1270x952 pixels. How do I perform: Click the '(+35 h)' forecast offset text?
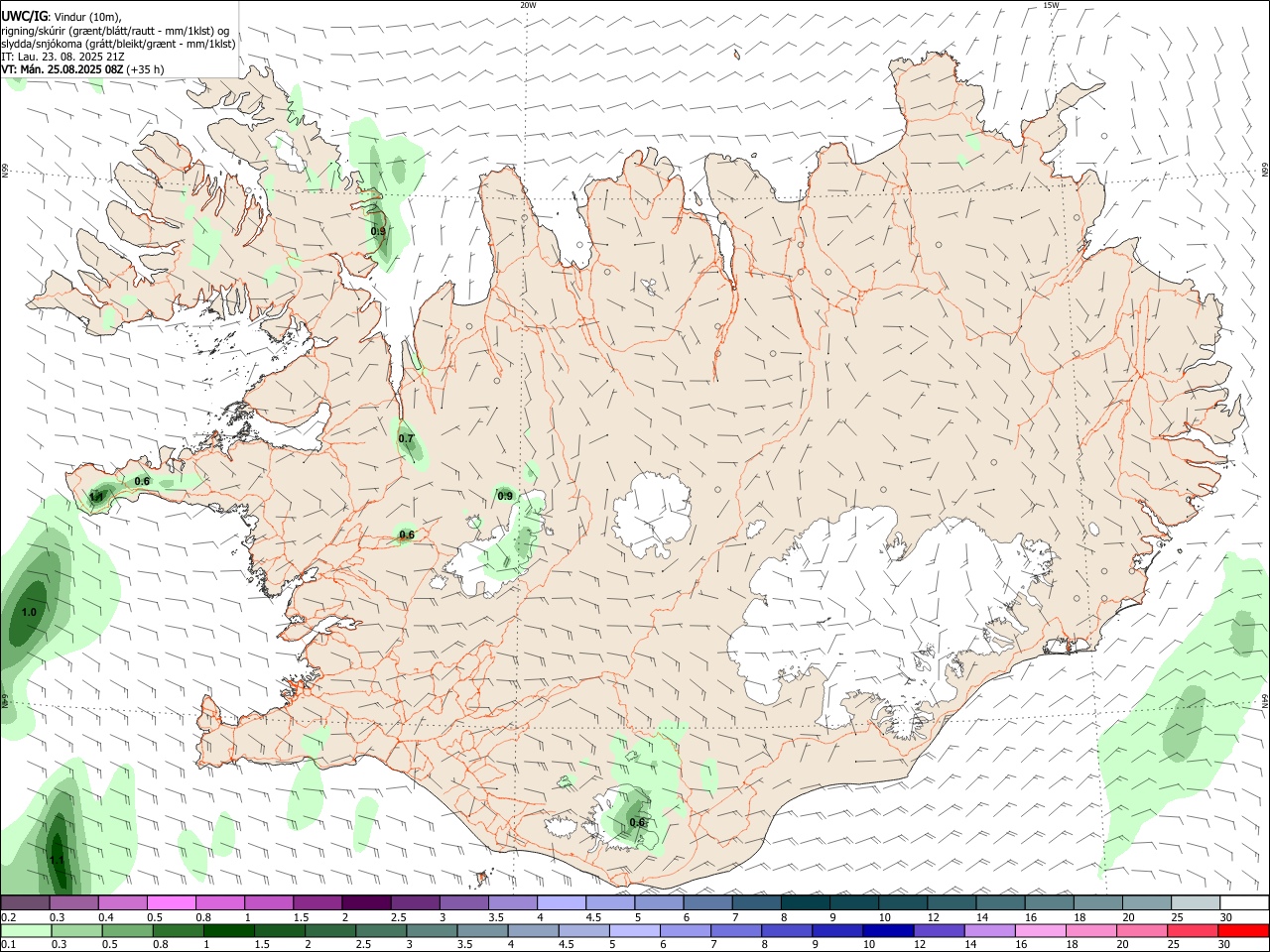(x=146, y=69)
